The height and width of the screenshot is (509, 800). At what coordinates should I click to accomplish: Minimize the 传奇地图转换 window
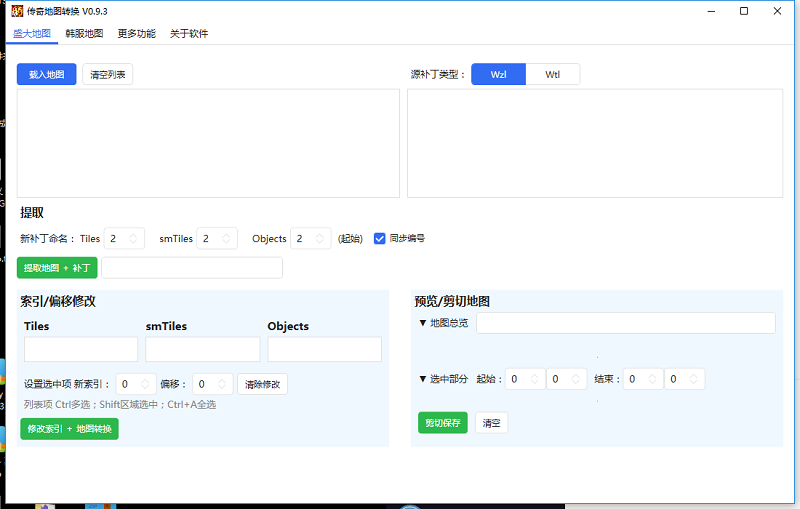(x=711, y=11)
